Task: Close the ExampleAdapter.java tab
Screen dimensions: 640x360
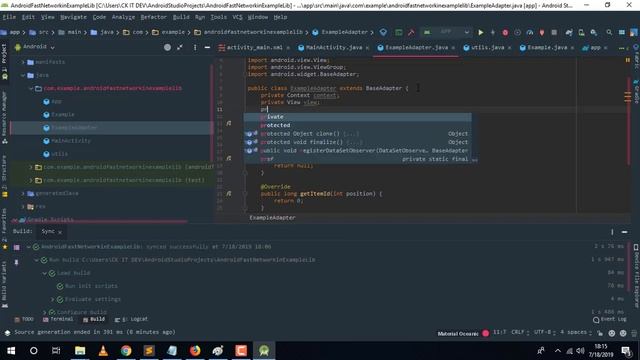Action: [453, 48]
